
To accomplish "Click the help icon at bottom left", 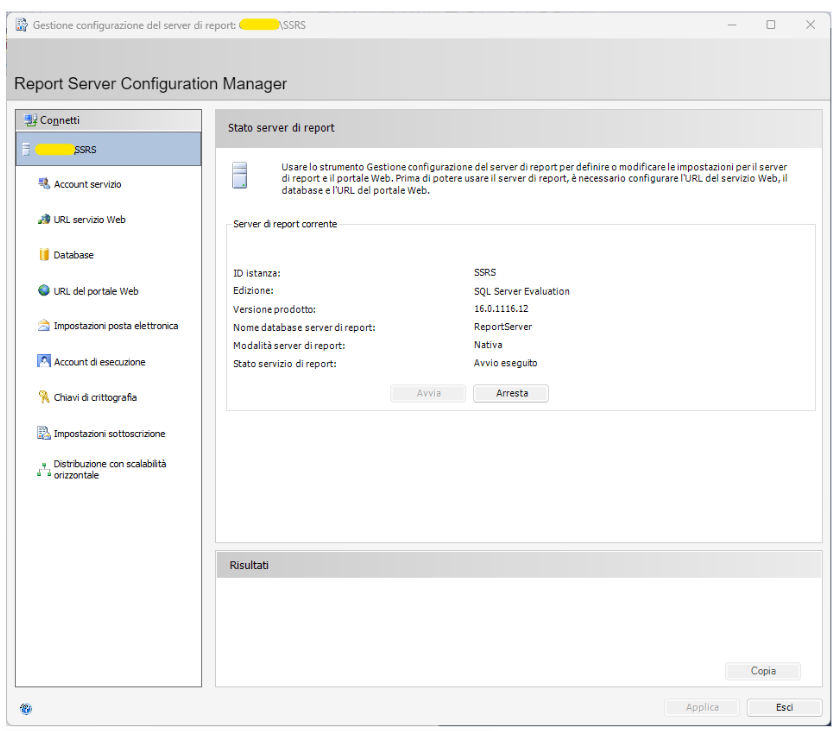I will pos(26,709).
